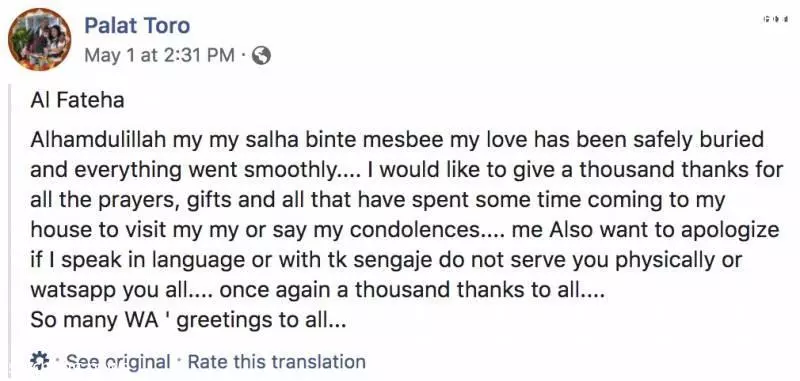Image resolution: width=800 pixels, height=381 pixels.
Task: Click Rate this translation
Action: (x=277, y=362)
